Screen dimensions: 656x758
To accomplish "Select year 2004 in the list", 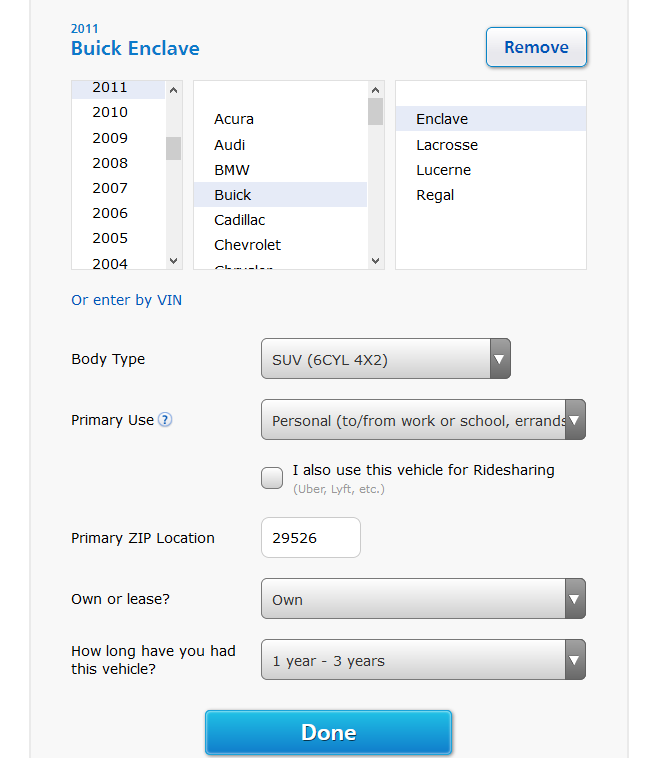I will [118, 262].
